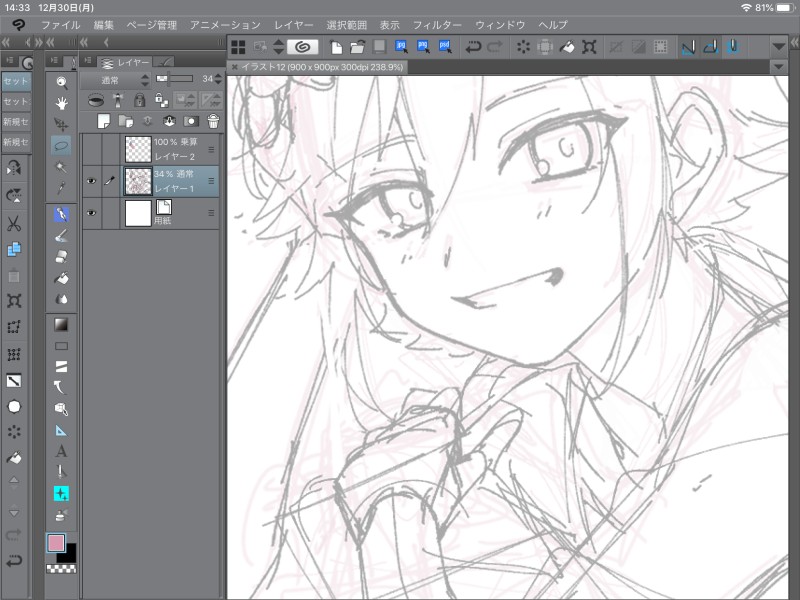Image resolution: width=800 pixels, height=600 pixels.
Task: Toggle Lock layer padlock
Action: click(x=139, y=100)
